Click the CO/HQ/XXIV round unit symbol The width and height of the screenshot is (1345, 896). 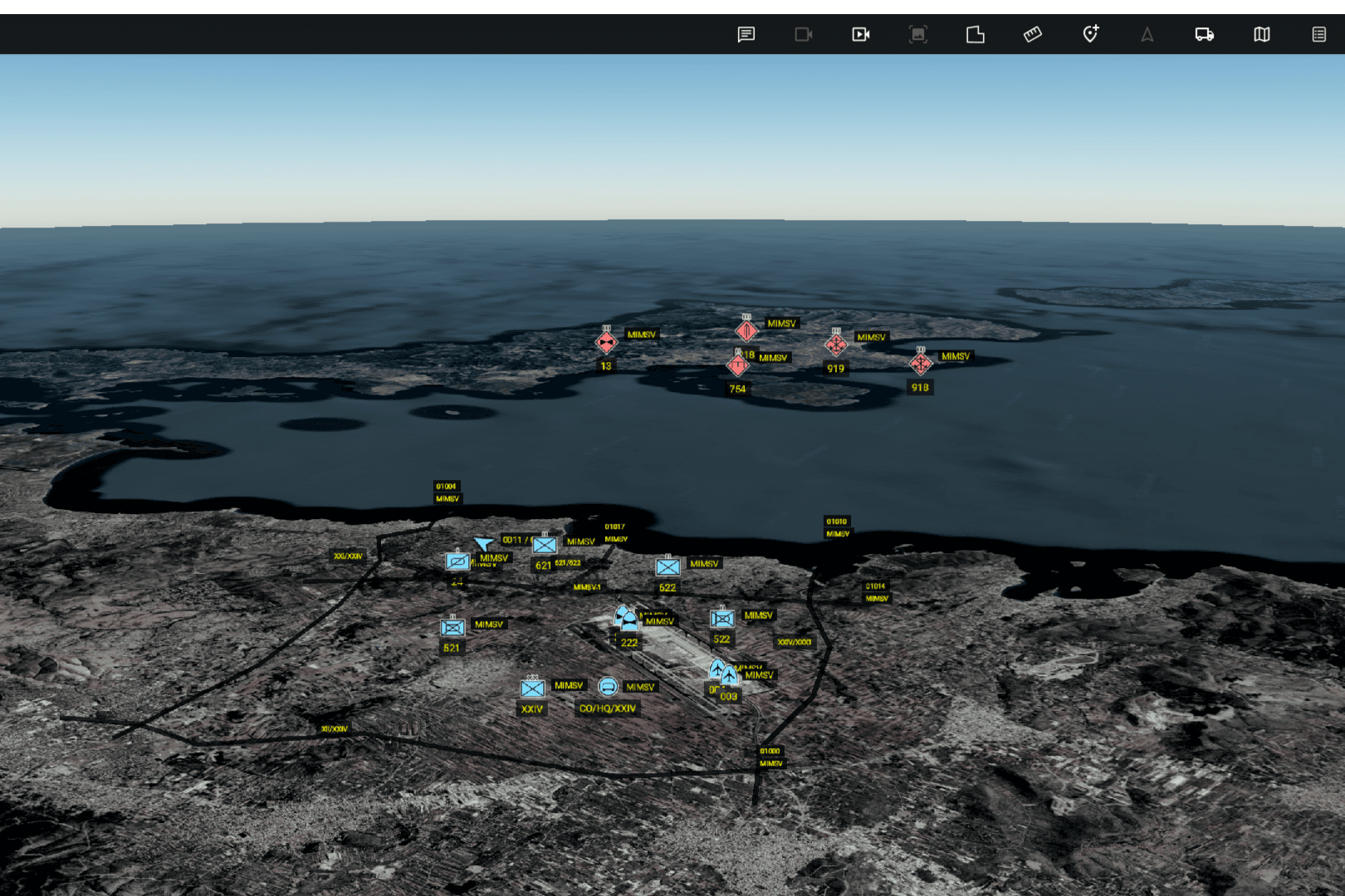608,687
